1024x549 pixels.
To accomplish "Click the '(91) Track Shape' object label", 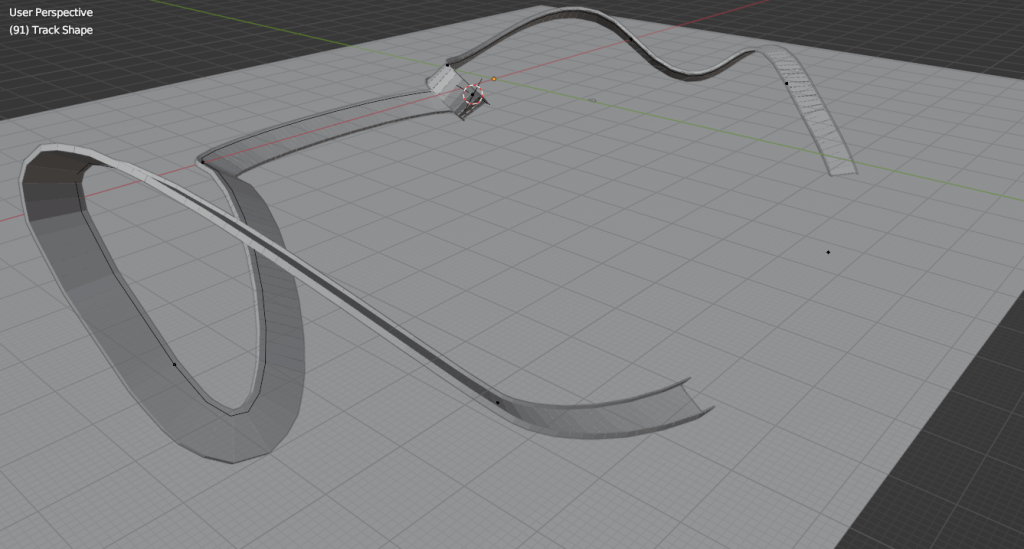I will pyautogui.click(x=50, y=30).
